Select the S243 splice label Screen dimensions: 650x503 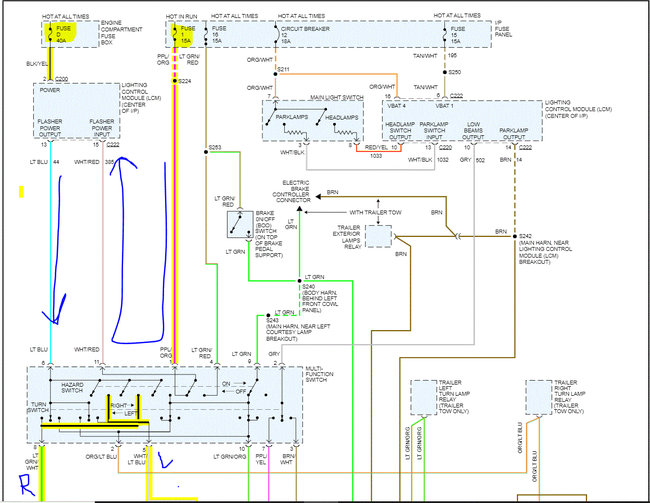[272, 321]
